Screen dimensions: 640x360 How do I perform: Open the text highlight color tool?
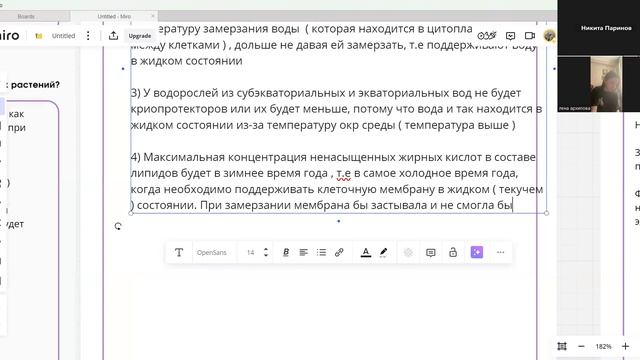coord(383,253)
